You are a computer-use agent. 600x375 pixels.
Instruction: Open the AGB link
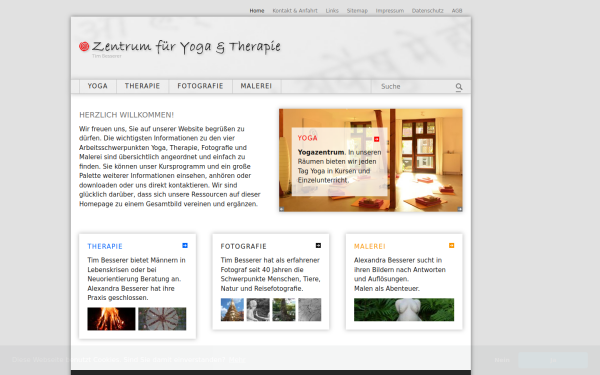pyautogui.click(x=457, y=11)
